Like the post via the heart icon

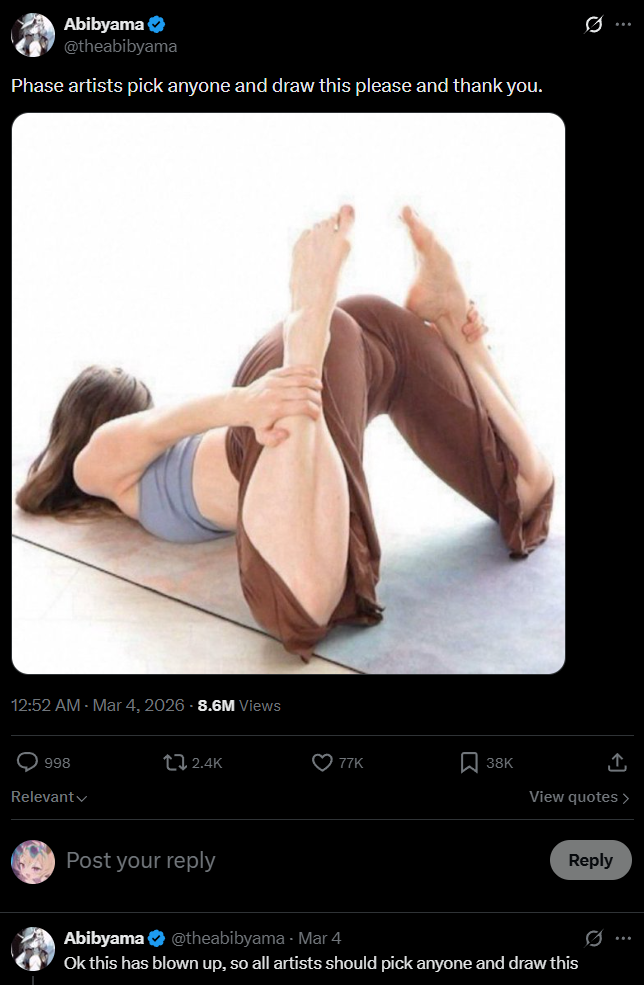click(x=322, y=763)
